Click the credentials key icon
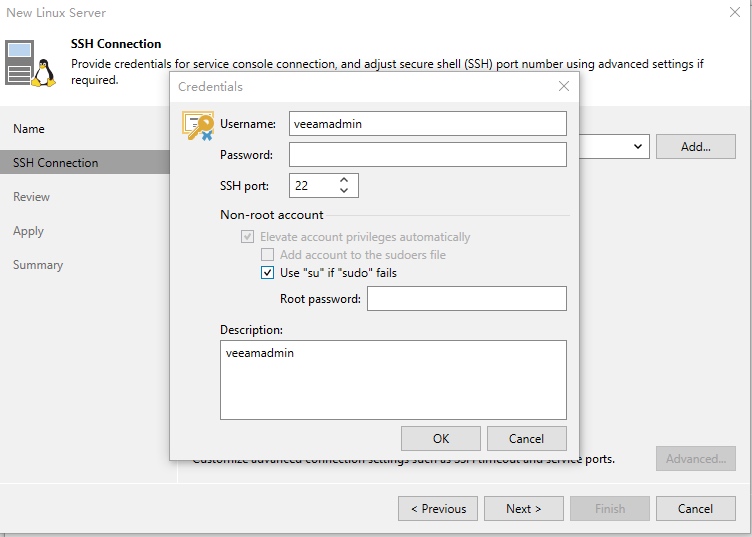Image resolution: width=752 pixels, height=537 pixels. click(x=198, y=126)
